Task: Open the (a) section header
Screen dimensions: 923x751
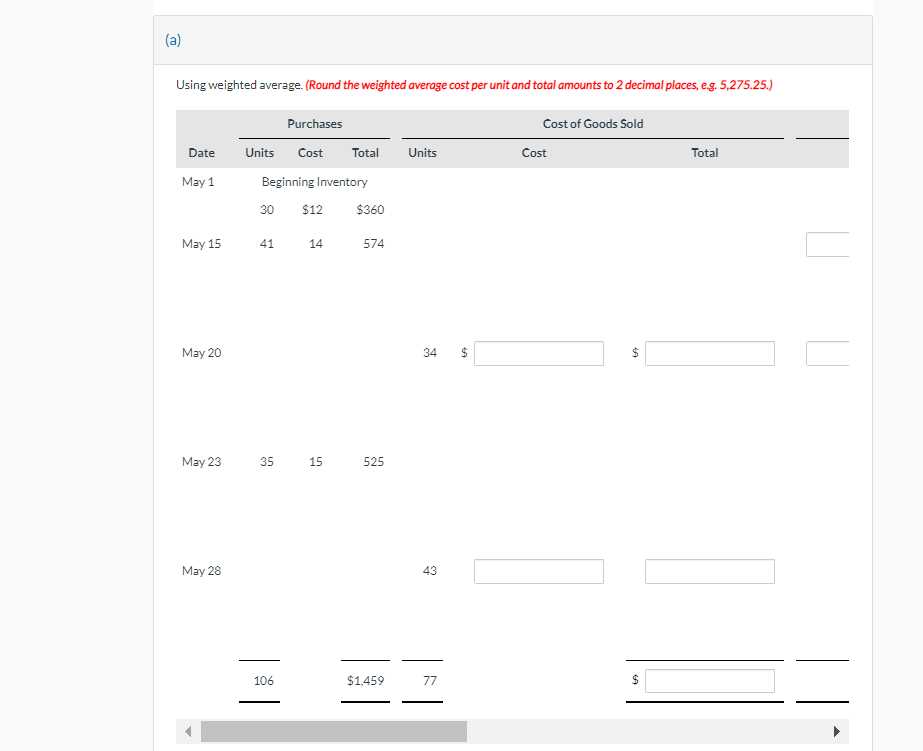Action: 172,40
